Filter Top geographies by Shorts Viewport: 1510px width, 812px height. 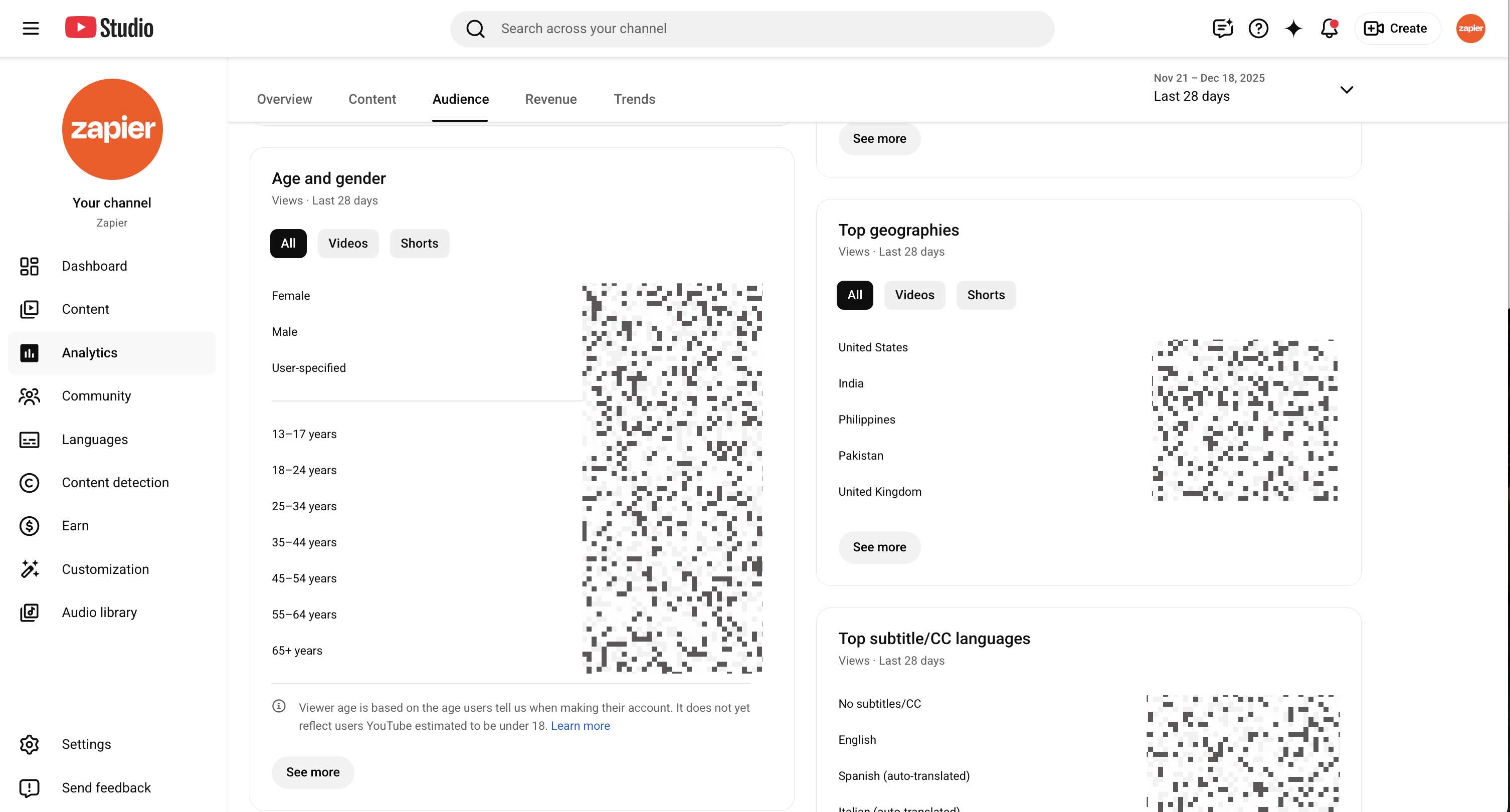tap(986, 295)
